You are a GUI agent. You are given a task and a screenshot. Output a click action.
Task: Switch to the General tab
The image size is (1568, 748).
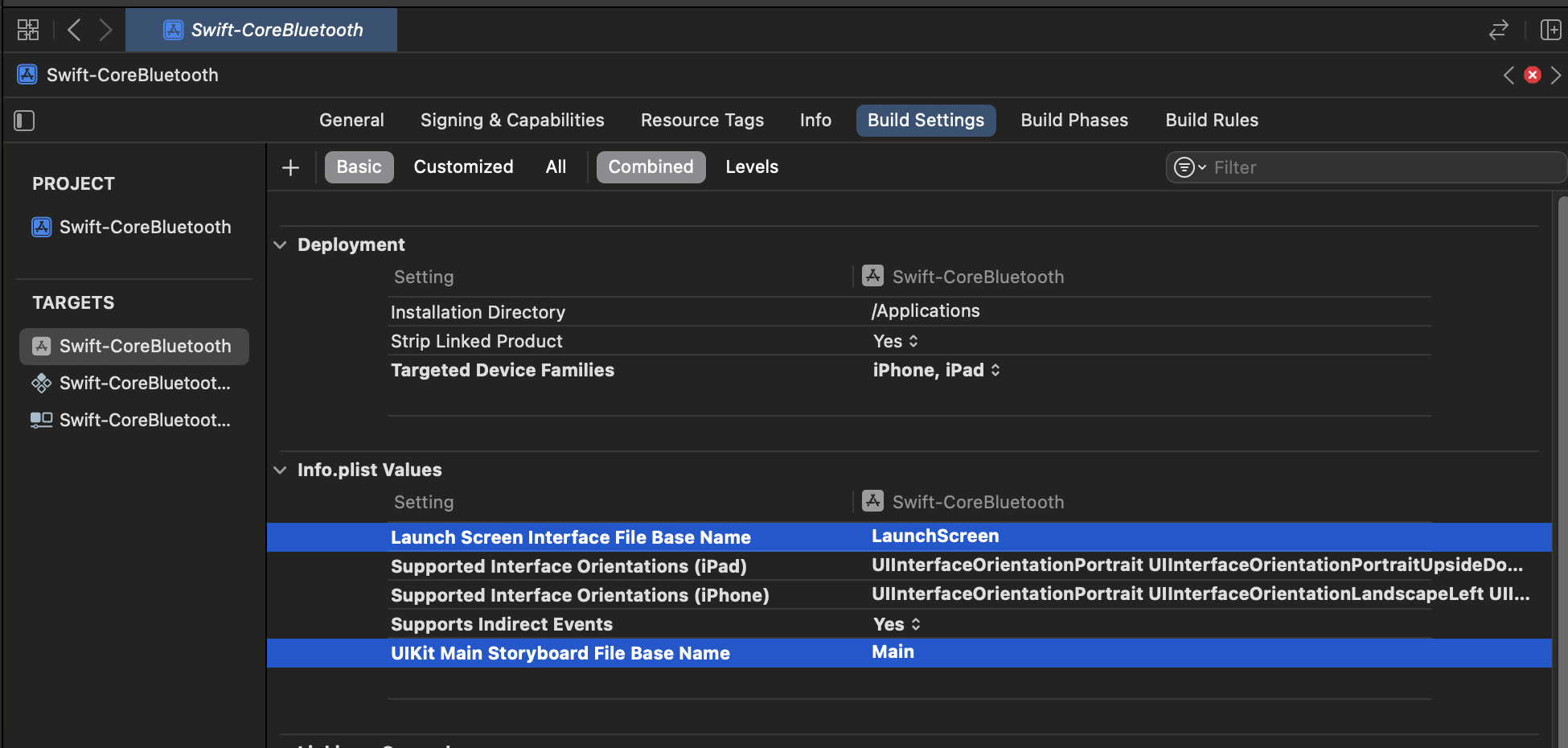(x=351, y=120)
